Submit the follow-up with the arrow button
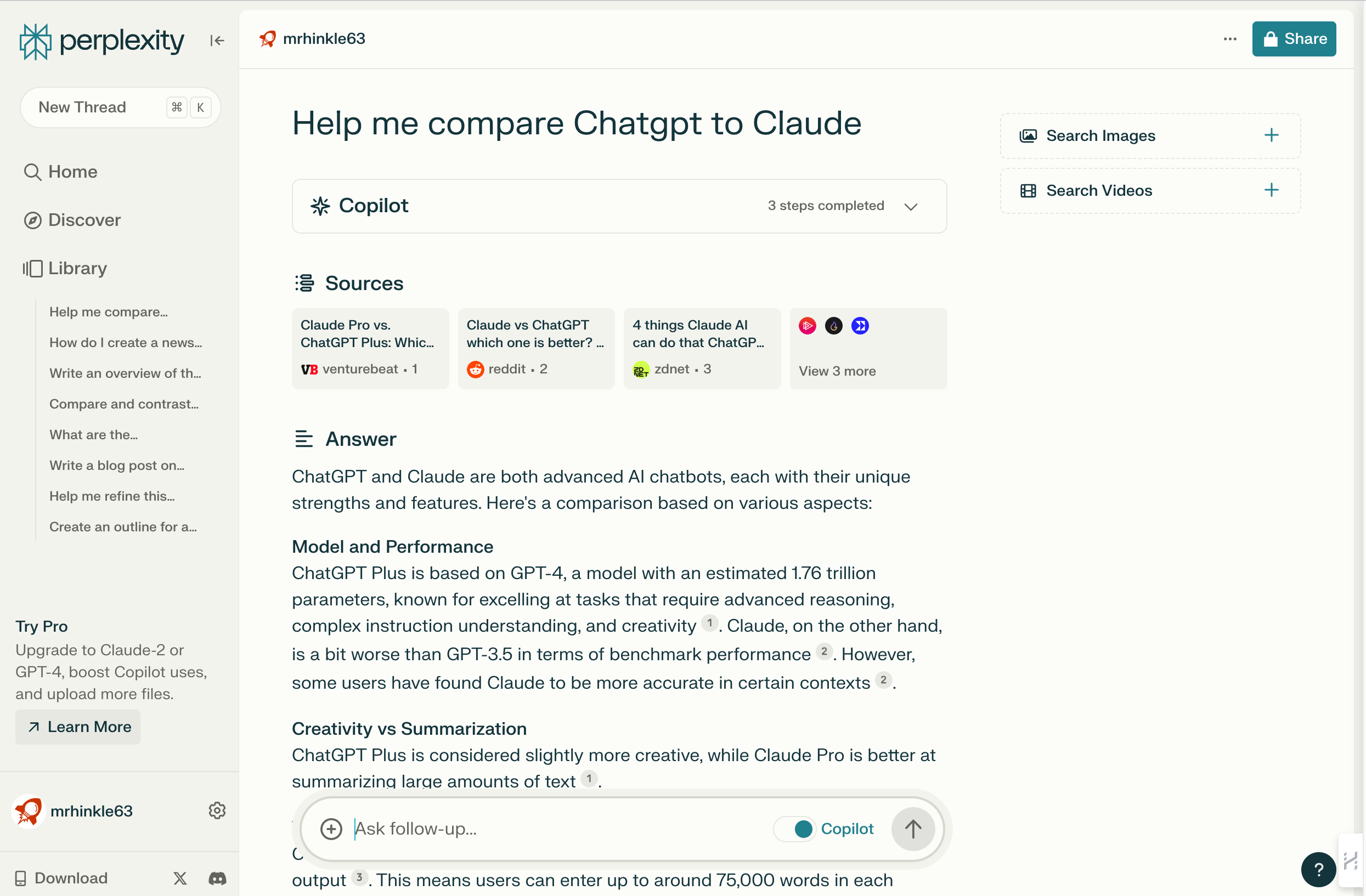 (912, 829)
